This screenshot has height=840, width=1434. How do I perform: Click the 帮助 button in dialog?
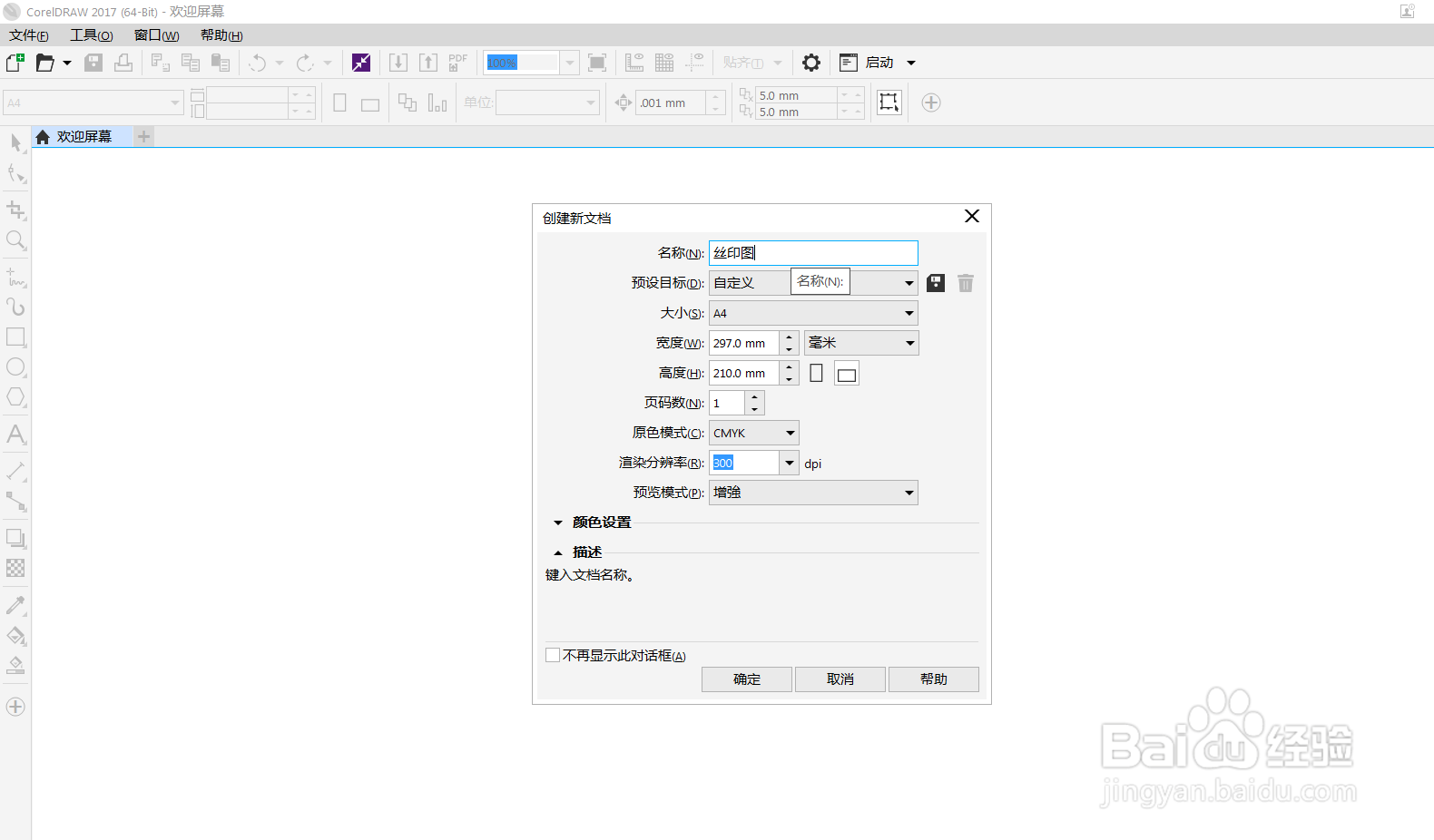tap(934, 679)
